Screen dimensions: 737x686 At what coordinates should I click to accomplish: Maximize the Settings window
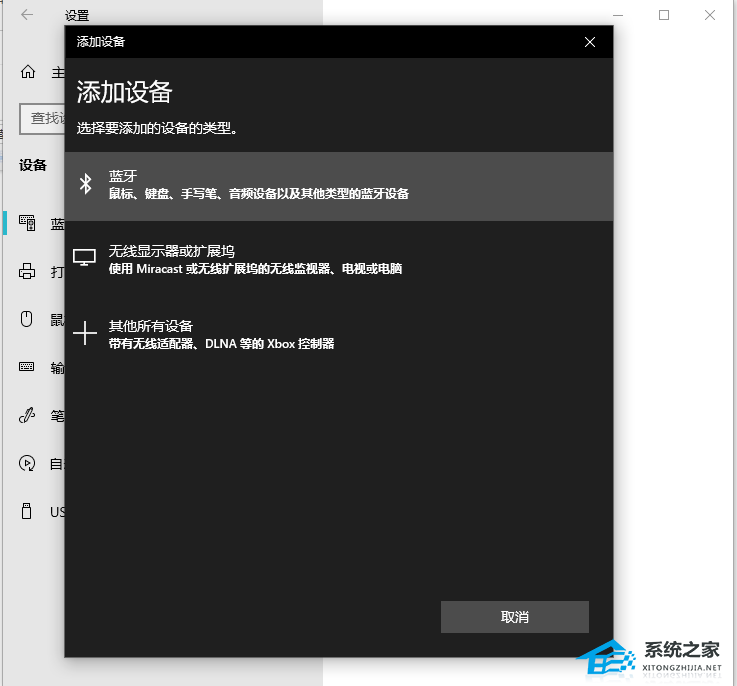[664, 15]
